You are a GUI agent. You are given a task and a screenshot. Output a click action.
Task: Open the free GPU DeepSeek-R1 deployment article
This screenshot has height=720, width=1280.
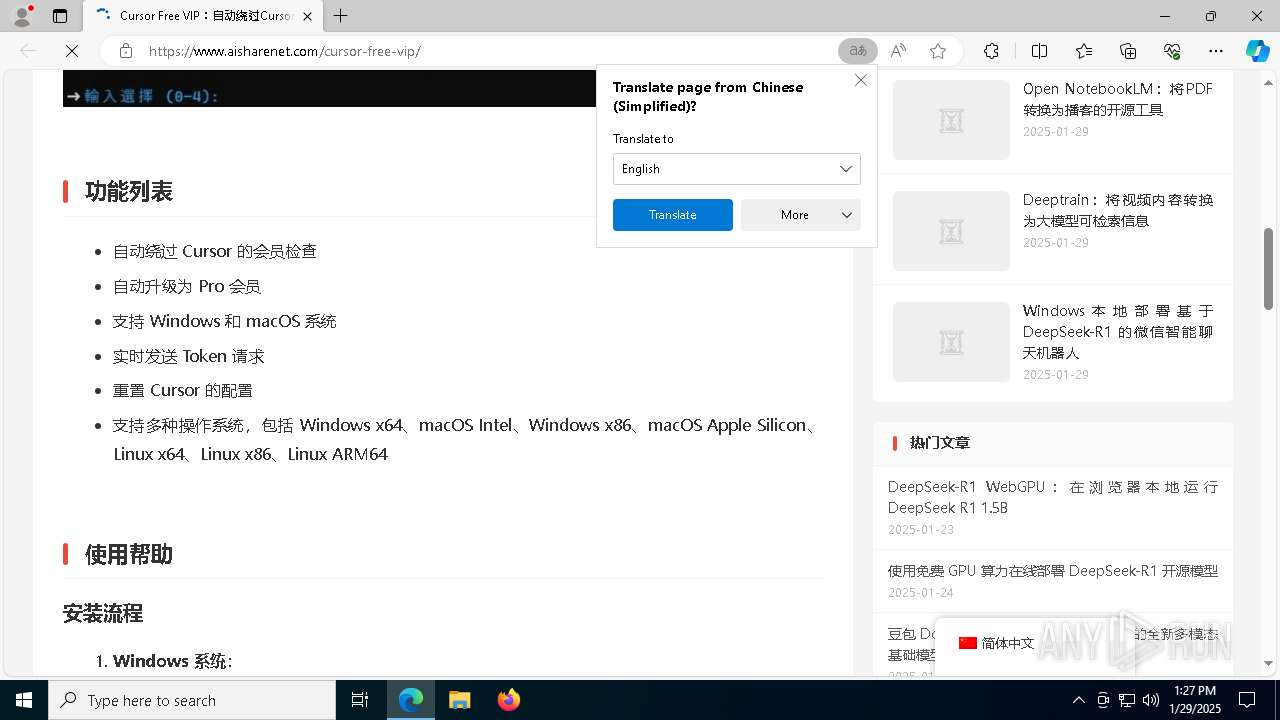[x=1053, y=571]
